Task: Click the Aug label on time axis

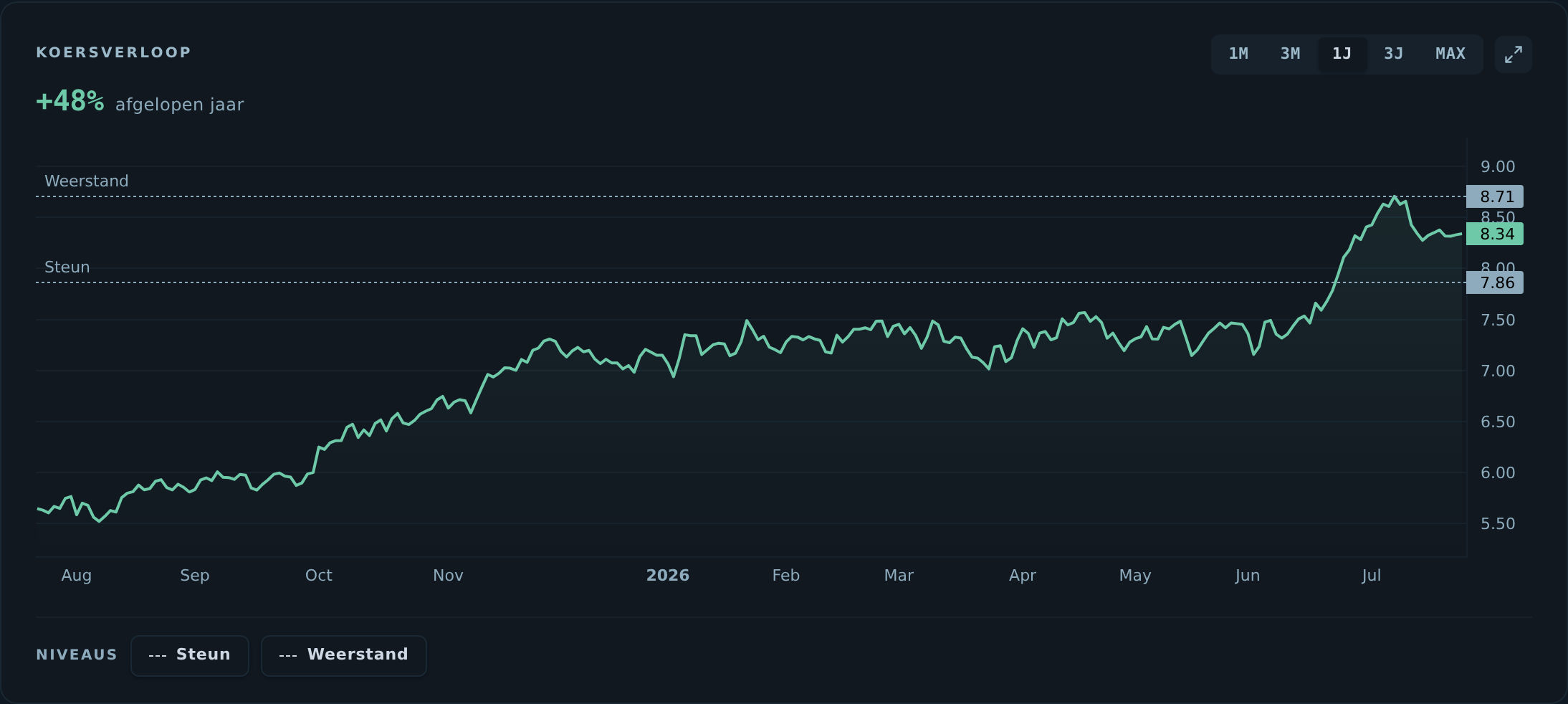Action: point(77,576)
